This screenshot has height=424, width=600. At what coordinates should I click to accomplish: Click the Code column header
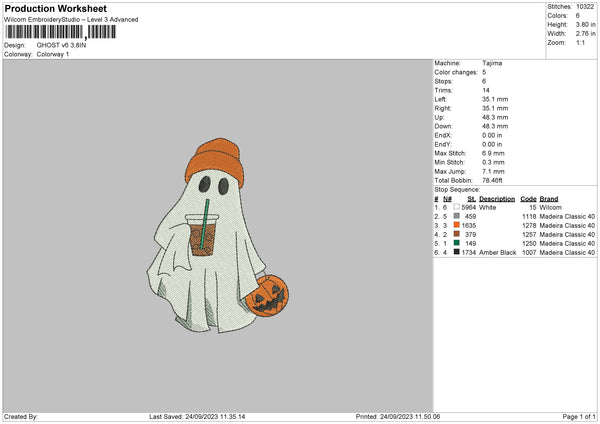pyautogui.click(x=528, y=199)
